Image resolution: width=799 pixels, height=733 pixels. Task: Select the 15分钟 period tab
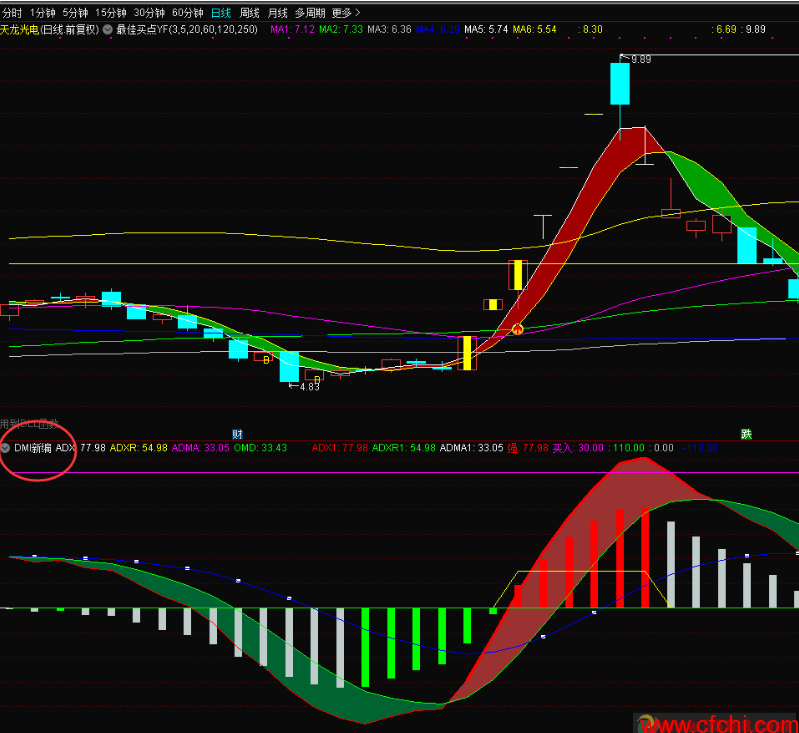(111, 13)
